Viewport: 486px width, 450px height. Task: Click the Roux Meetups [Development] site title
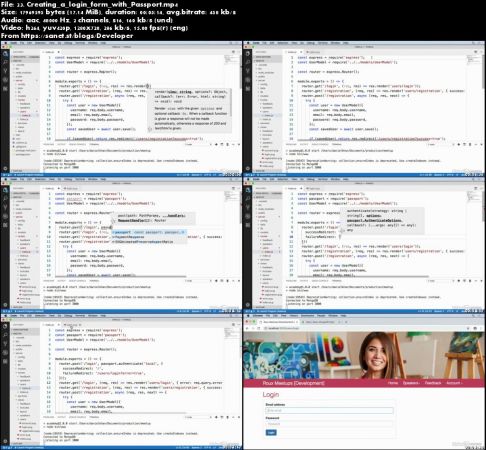pos(293,383)
